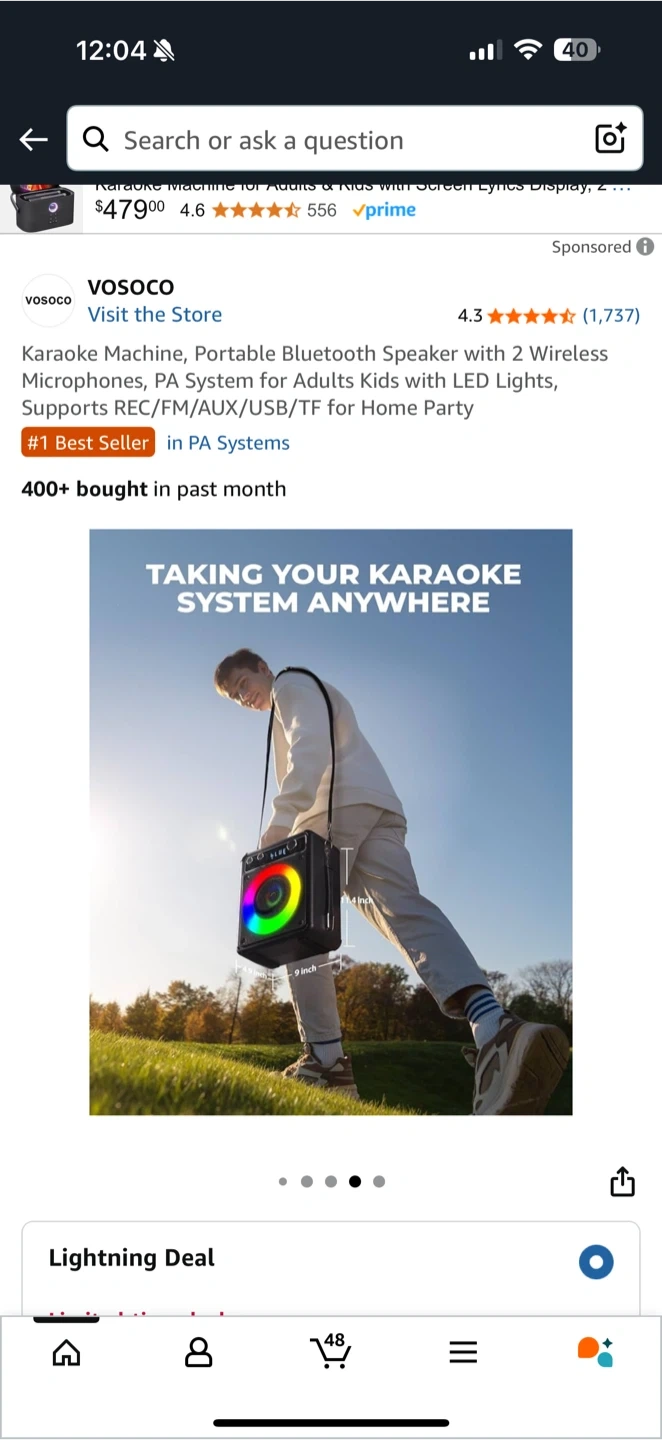Open shopping cart with 48 items

331,1351
